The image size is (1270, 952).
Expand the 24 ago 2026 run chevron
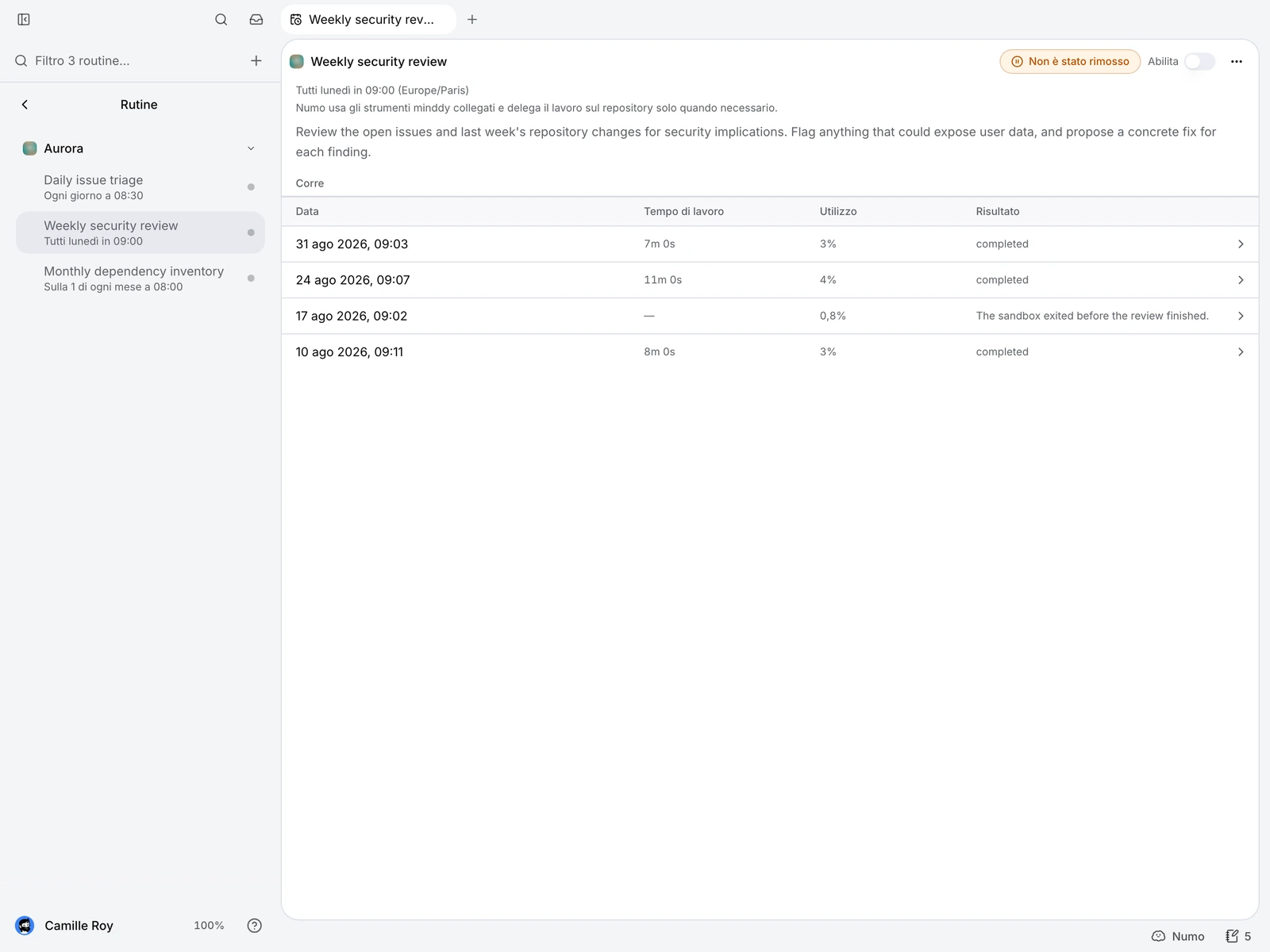pos(1241,280)
